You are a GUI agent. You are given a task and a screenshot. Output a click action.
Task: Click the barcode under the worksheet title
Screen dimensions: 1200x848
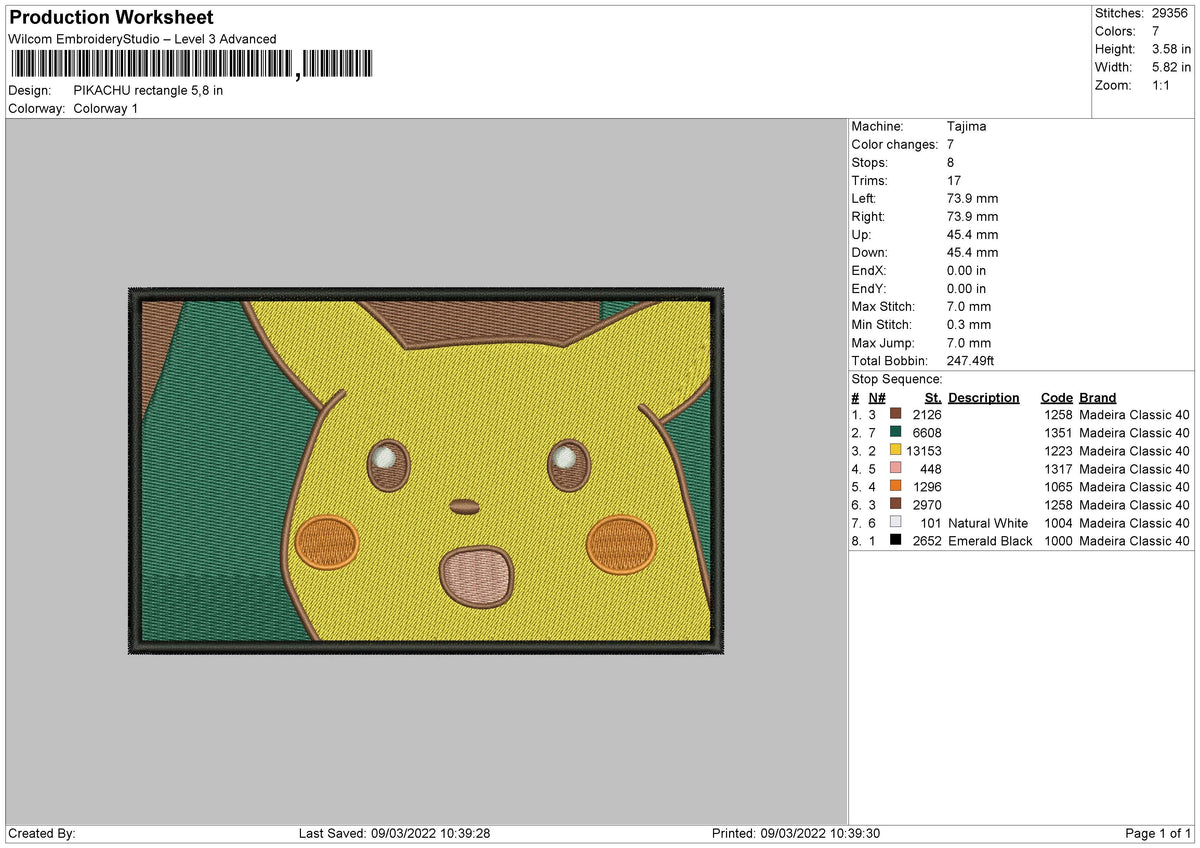(x=190, y=65)
